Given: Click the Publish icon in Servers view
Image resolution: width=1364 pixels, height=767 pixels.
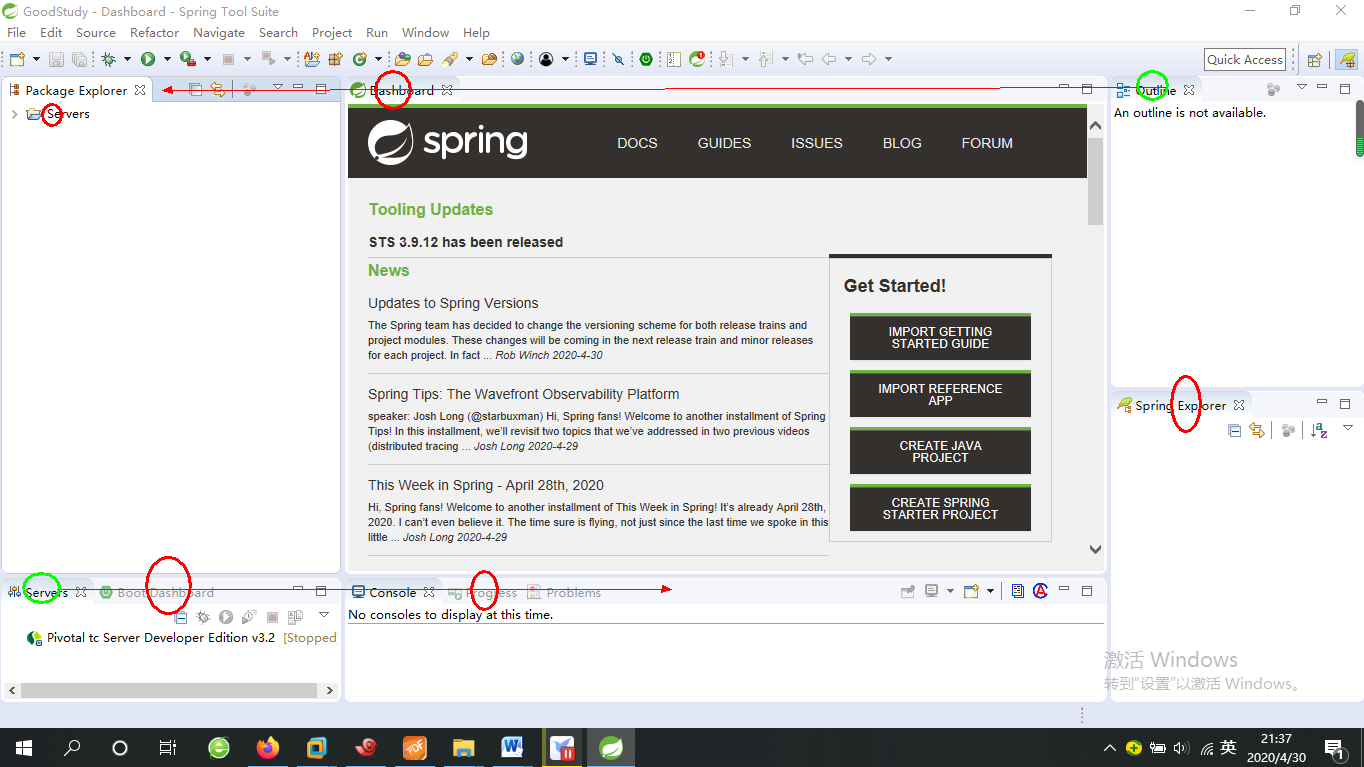Looking at the screenshot, I should [295, 617].
